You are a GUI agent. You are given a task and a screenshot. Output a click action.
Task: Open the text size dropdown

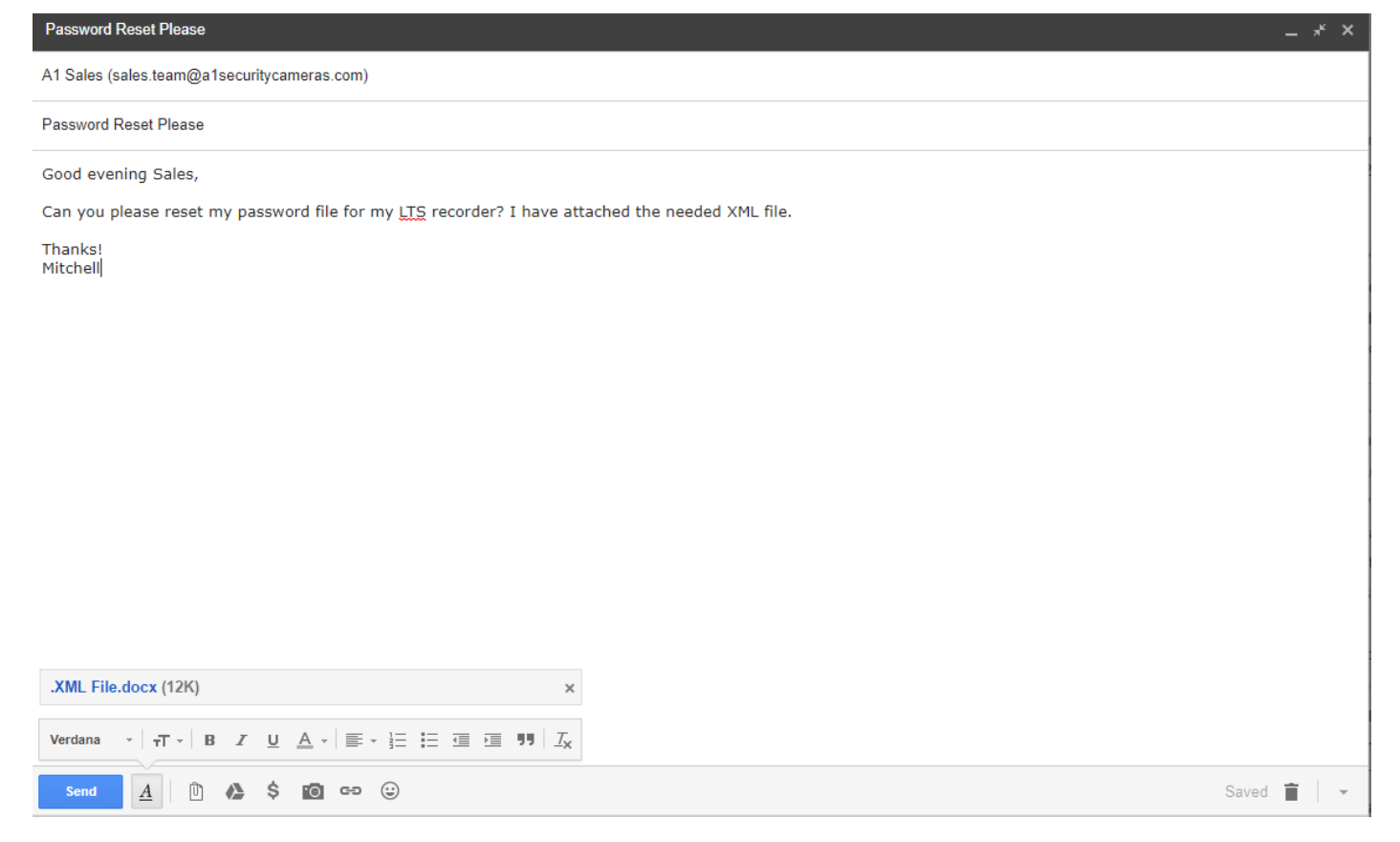pyautogui.click(x=167, y=740)
